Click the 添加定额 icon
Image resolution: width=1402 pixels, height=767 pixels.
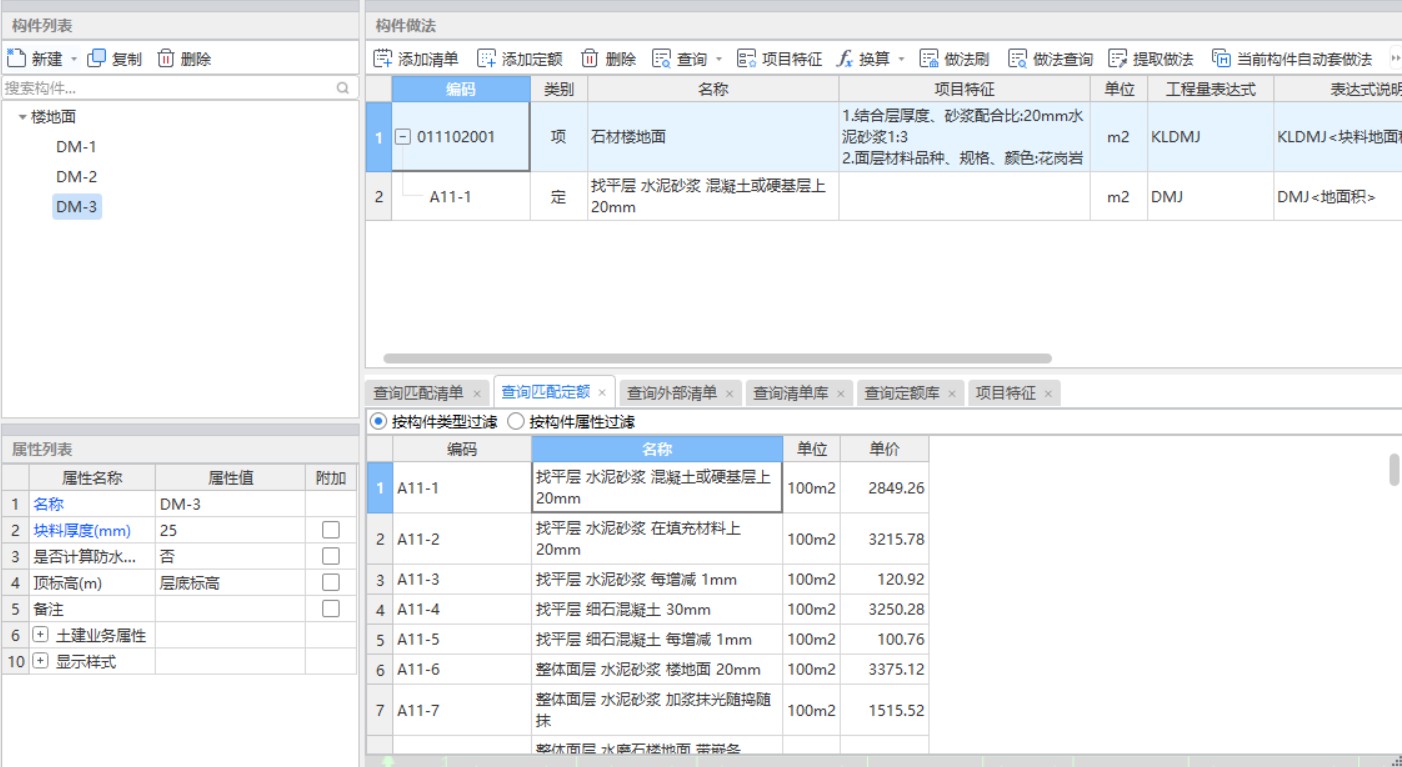486,59
